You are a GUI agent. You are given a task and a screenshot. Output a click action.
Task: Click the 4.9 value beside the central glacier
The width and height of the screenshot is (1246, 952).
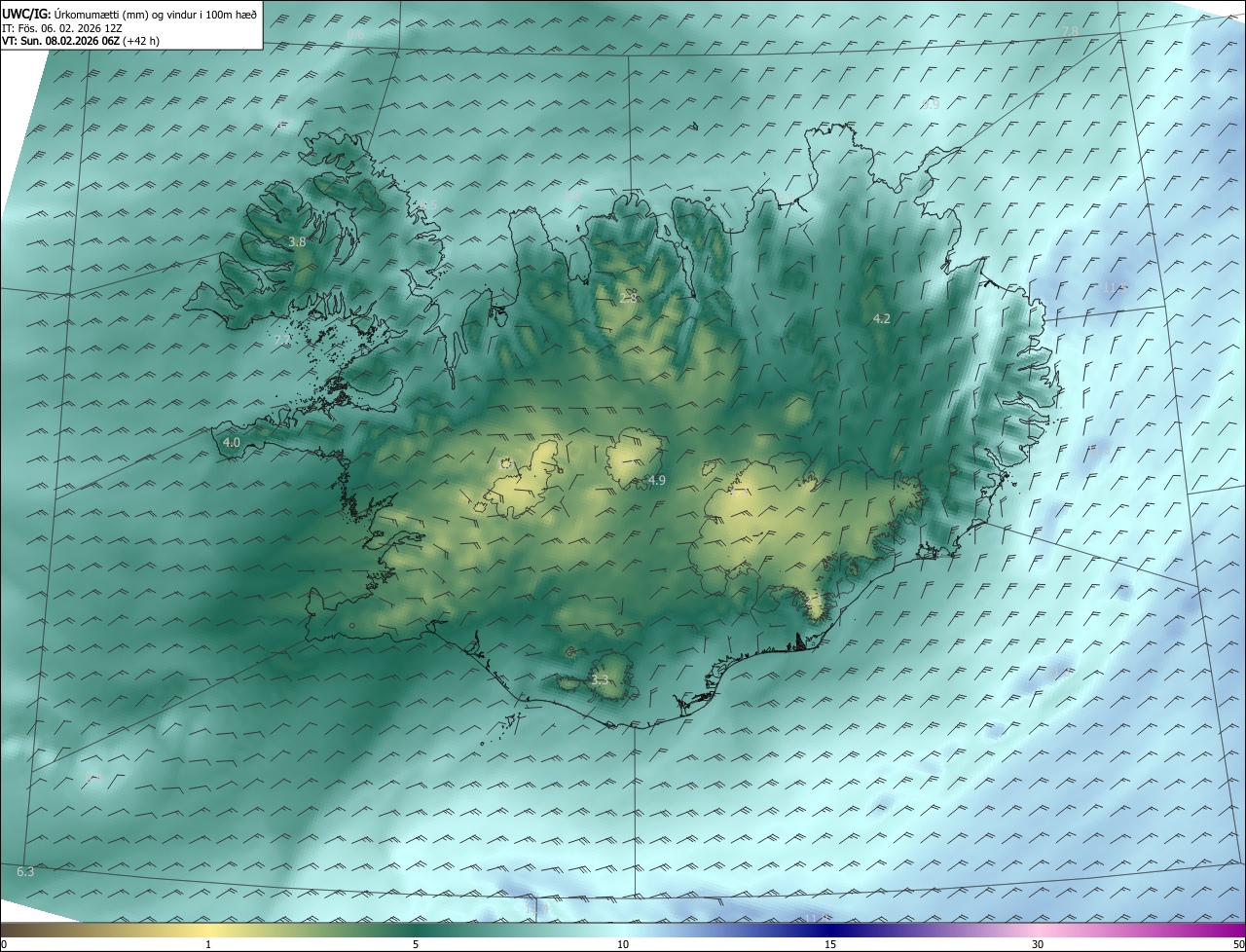coord(657,480)
